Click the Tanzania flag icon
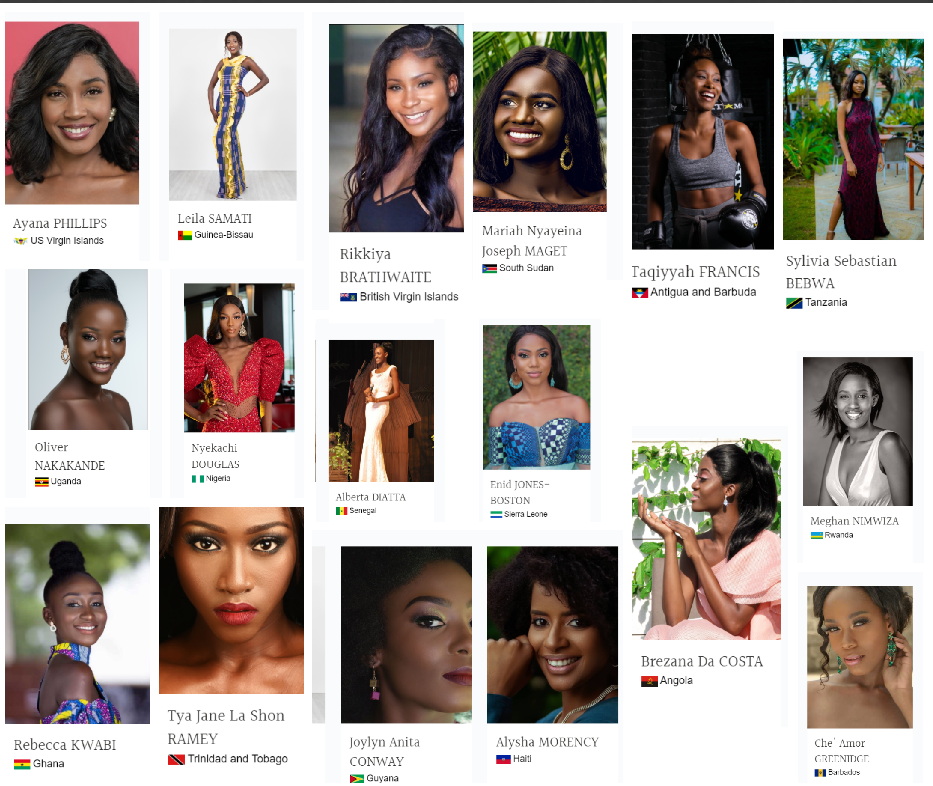The image size is (933, 786). pyautogui.click(x=794, y=303)
